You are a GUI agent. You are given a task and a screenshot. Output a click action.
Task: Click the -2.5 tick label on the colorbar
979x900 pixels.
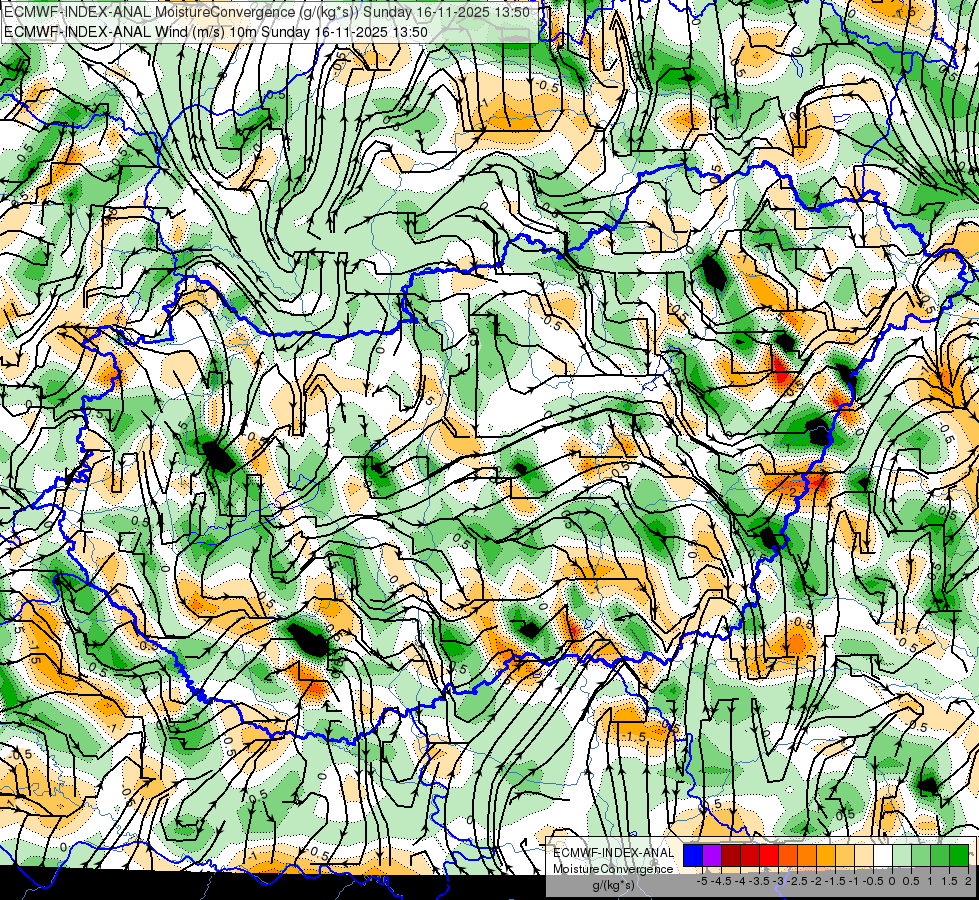[x=797, y=881]
